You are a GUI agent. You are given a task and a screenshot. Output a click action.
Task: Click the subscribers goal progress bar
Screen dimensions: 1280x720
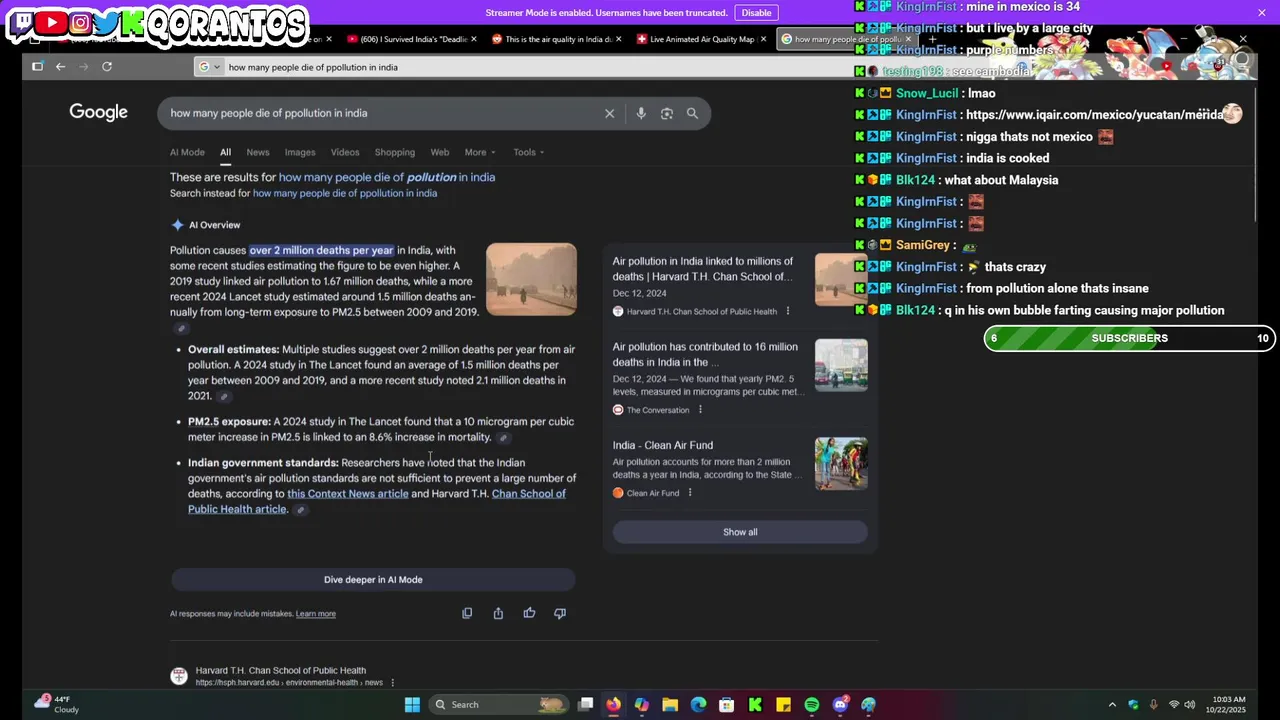(1130, 338)
